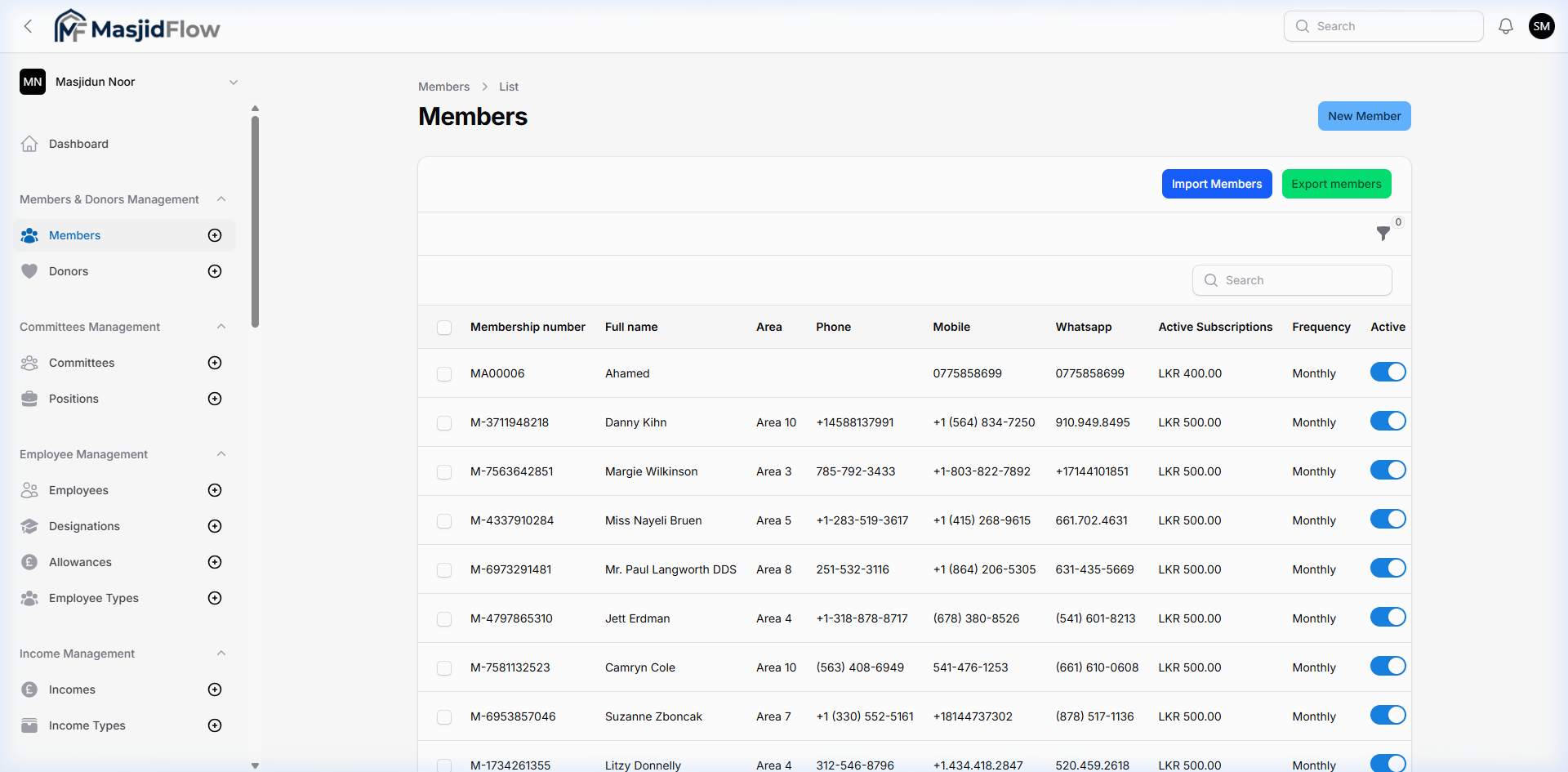Collapse the Employee Management section

point(221,454)
